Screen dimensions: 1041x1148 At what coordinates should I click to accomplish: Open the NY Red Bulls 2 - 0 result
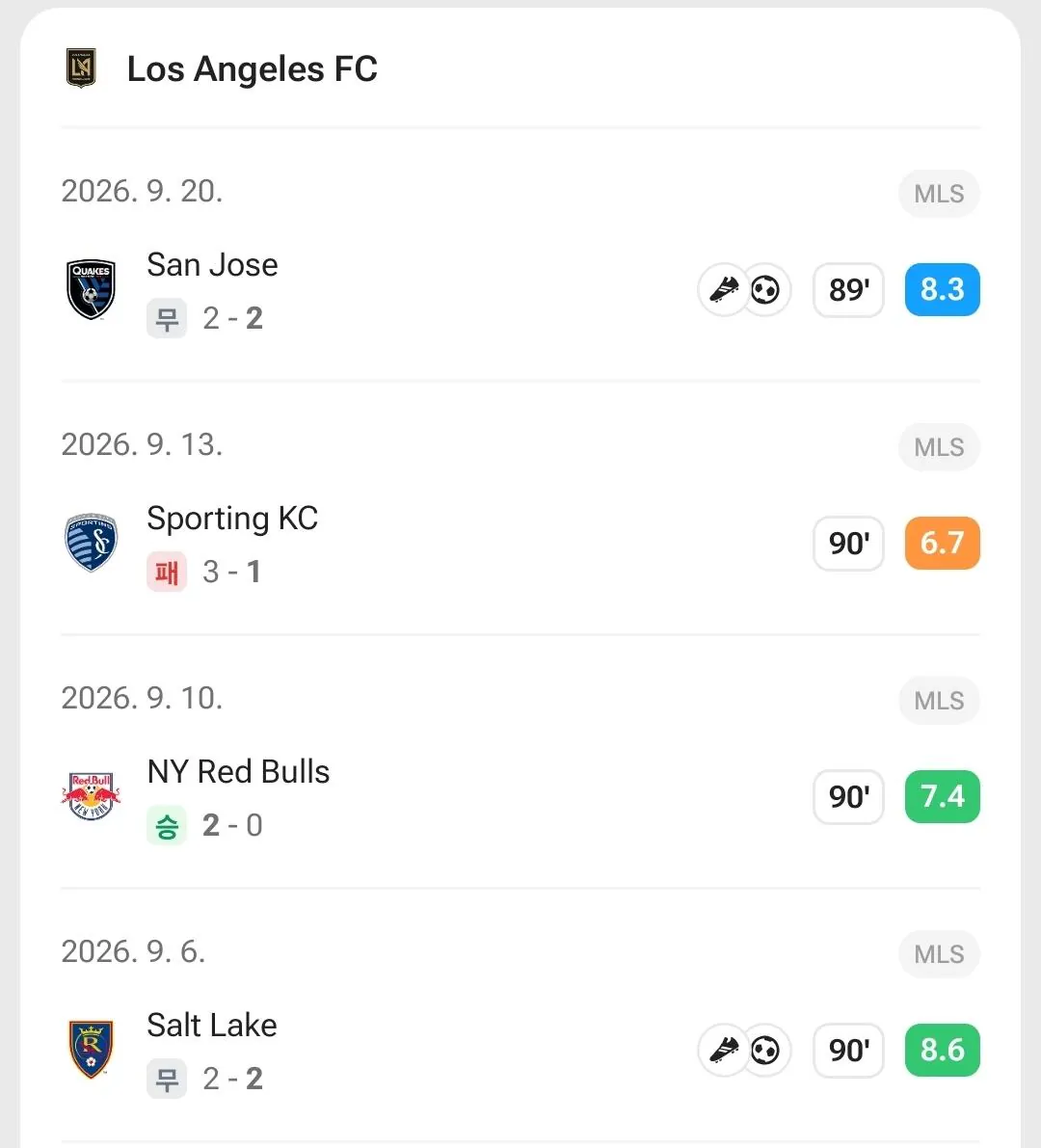(x=232, y=825)
